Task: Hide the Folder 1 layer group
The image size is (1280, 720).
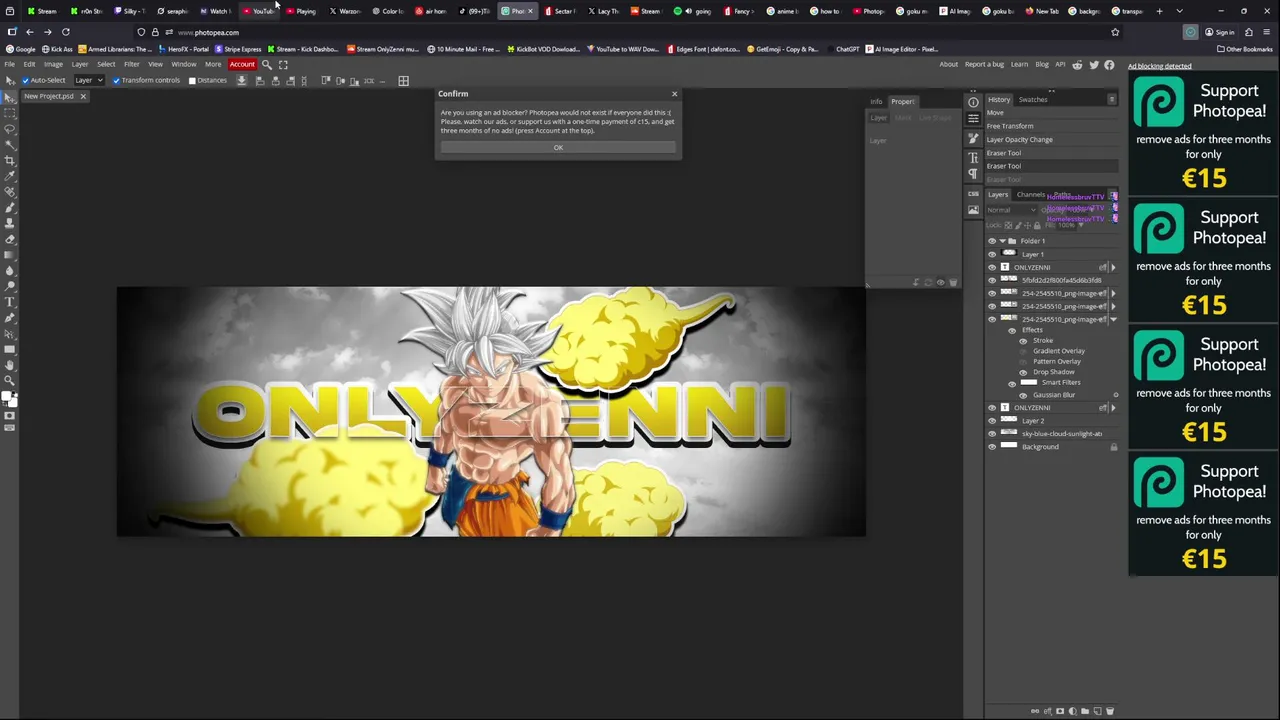Action: [992, 241]
